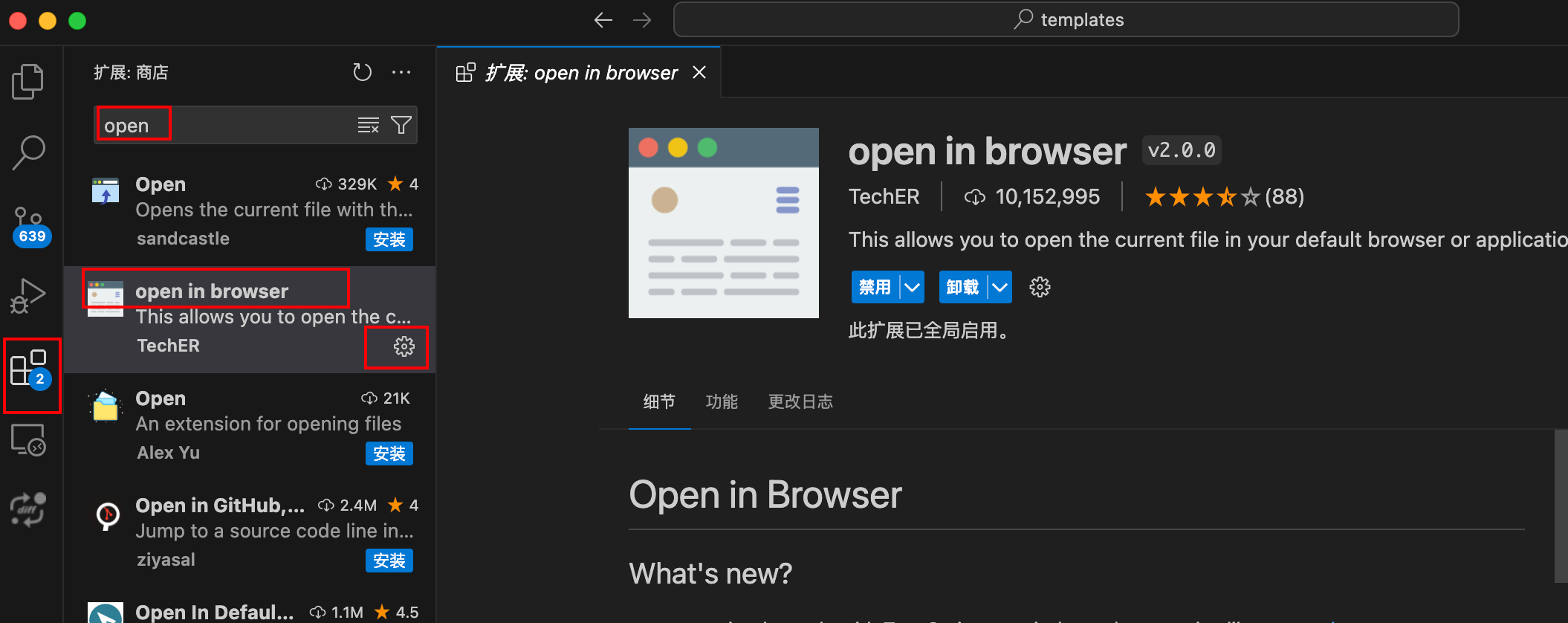The height and width of the screenshot is (623, 1568).
Task: Click the details page vertical scrollbar
Action: pyautogui.click(x=1561, y=506)
